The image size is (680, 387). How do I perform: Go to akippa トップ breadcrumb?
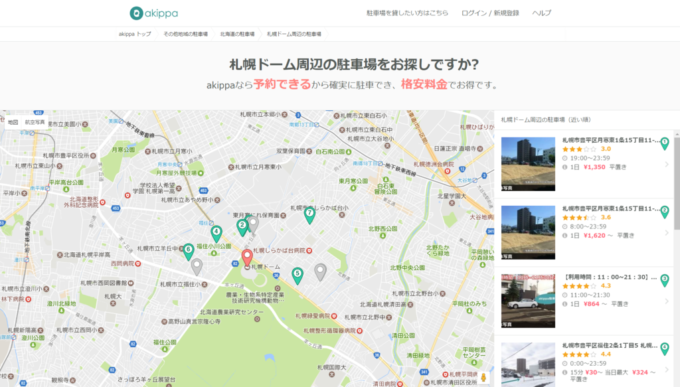tap(135, 34)
